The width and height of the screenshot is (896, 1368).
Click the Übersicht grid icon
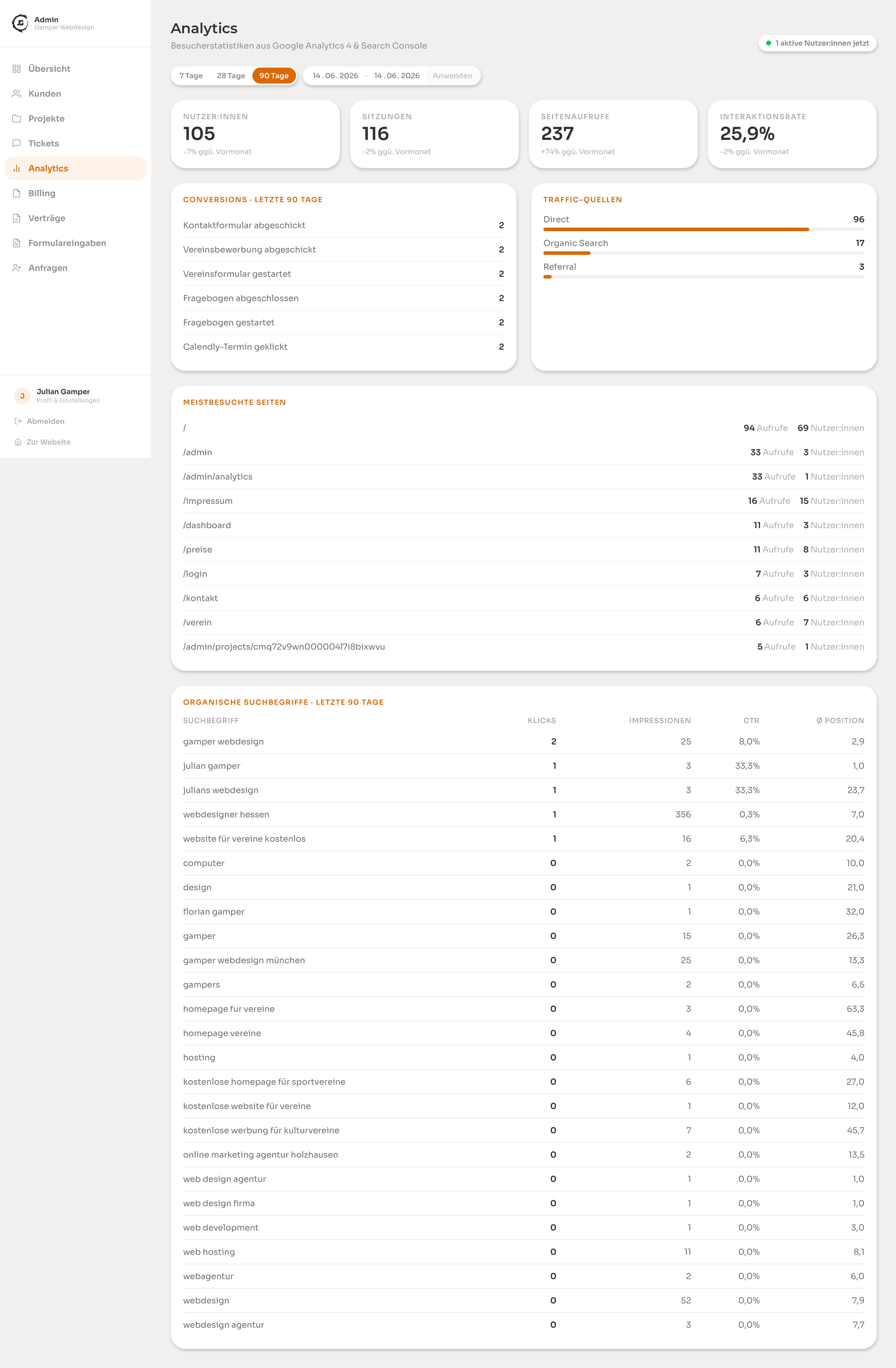click(17, 69)
